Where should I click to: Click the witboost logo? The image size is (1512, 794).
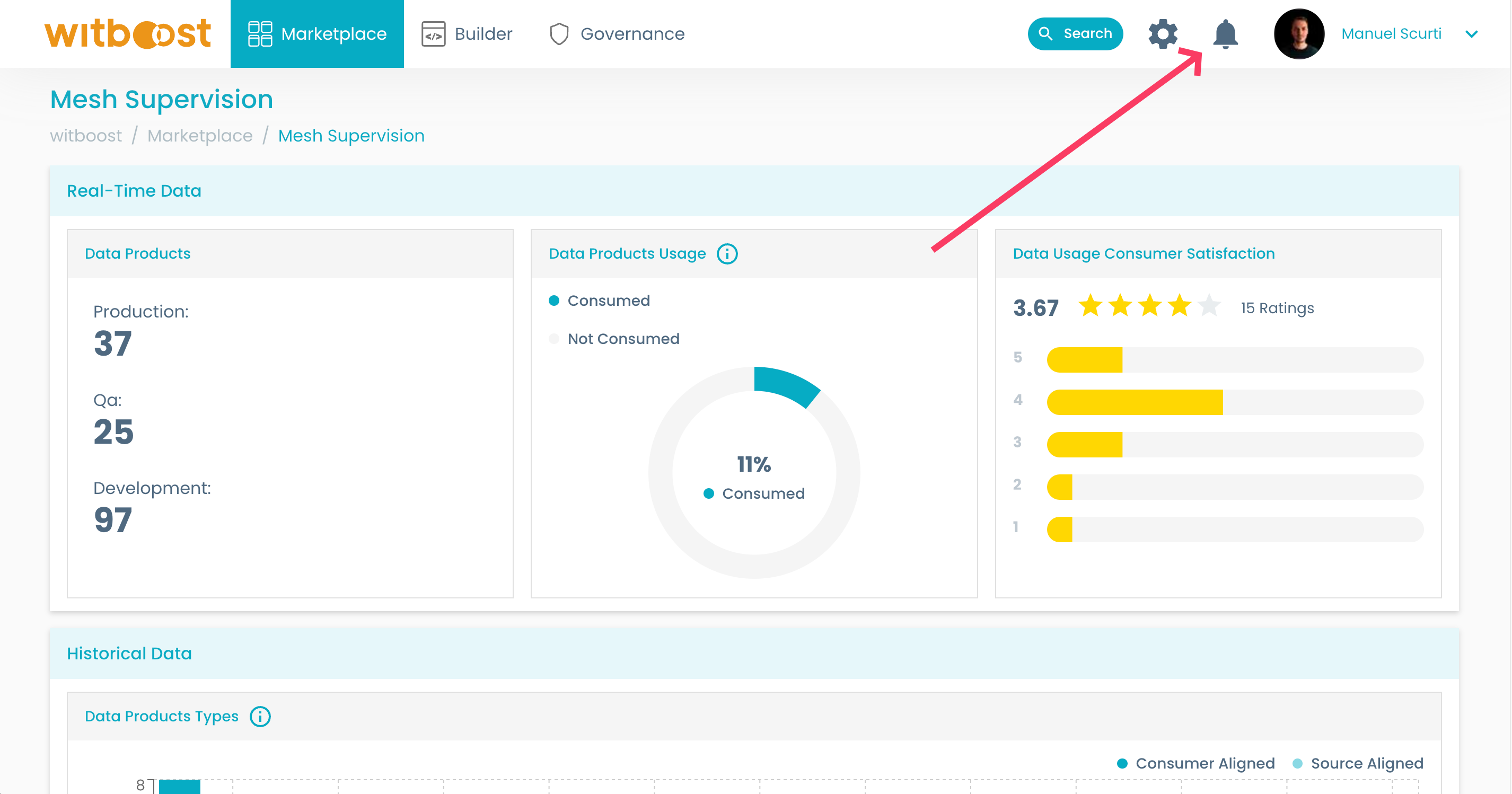pyautogui.click(x=127, y=34)
